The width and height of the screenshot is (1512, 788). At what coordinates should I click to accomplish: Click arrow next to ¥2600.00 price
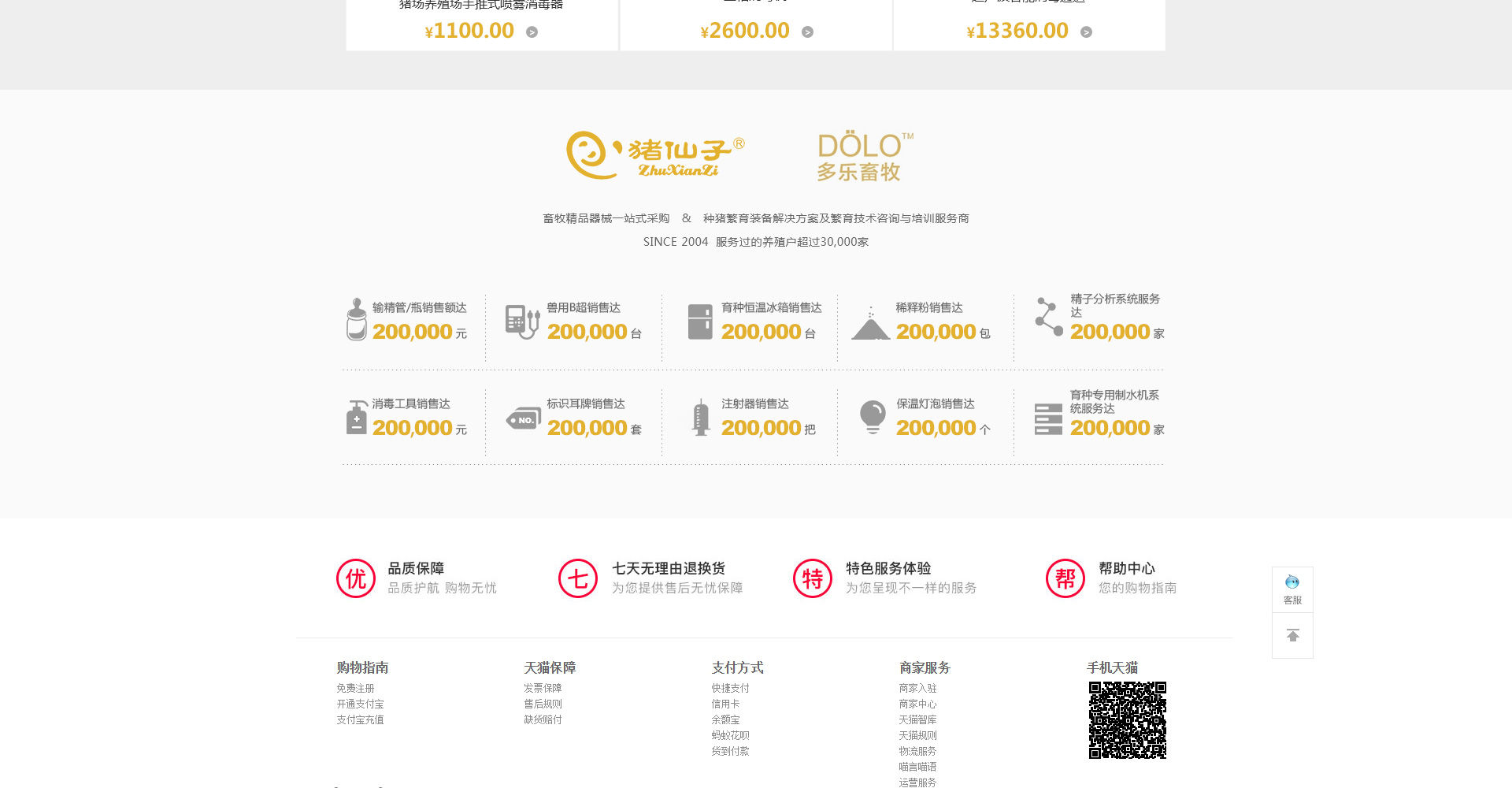pyautogui.click(x=807, y=32)
